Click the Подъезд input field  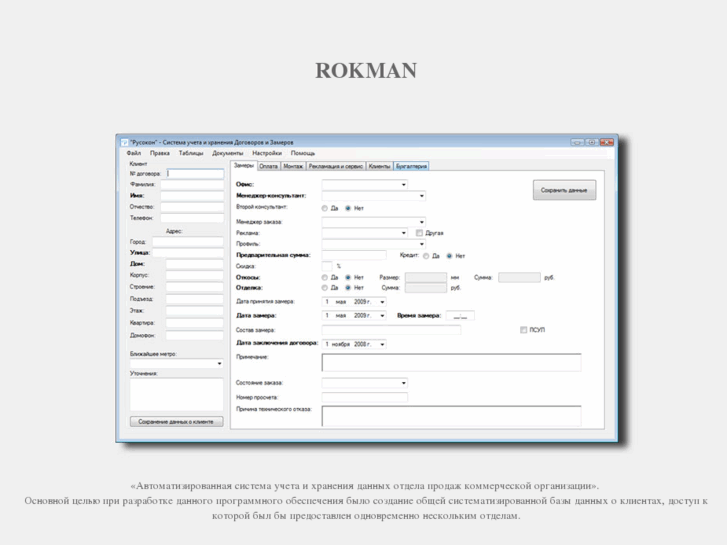click(x=195, y=299)
